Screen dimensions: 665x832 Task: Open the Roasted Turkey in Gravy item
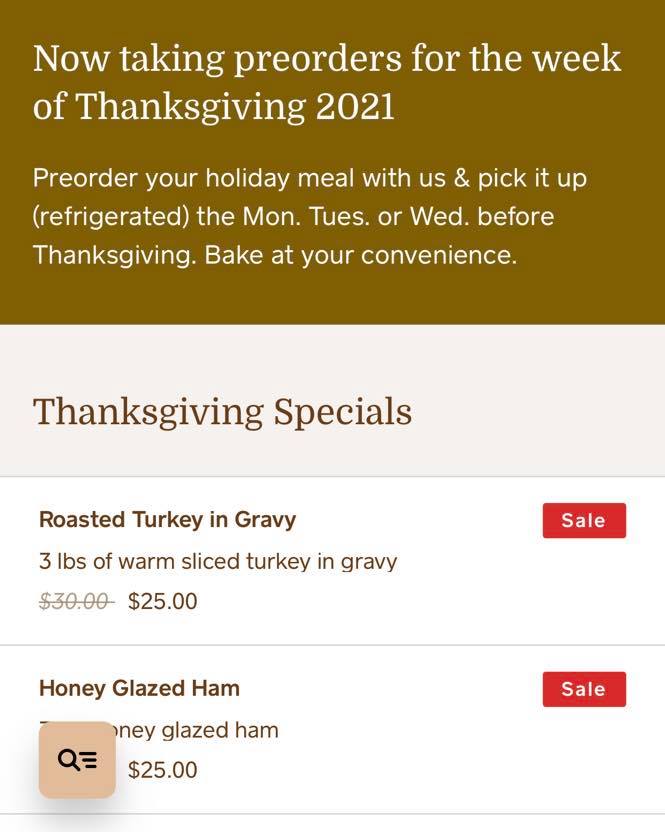(x=166, y=520)
